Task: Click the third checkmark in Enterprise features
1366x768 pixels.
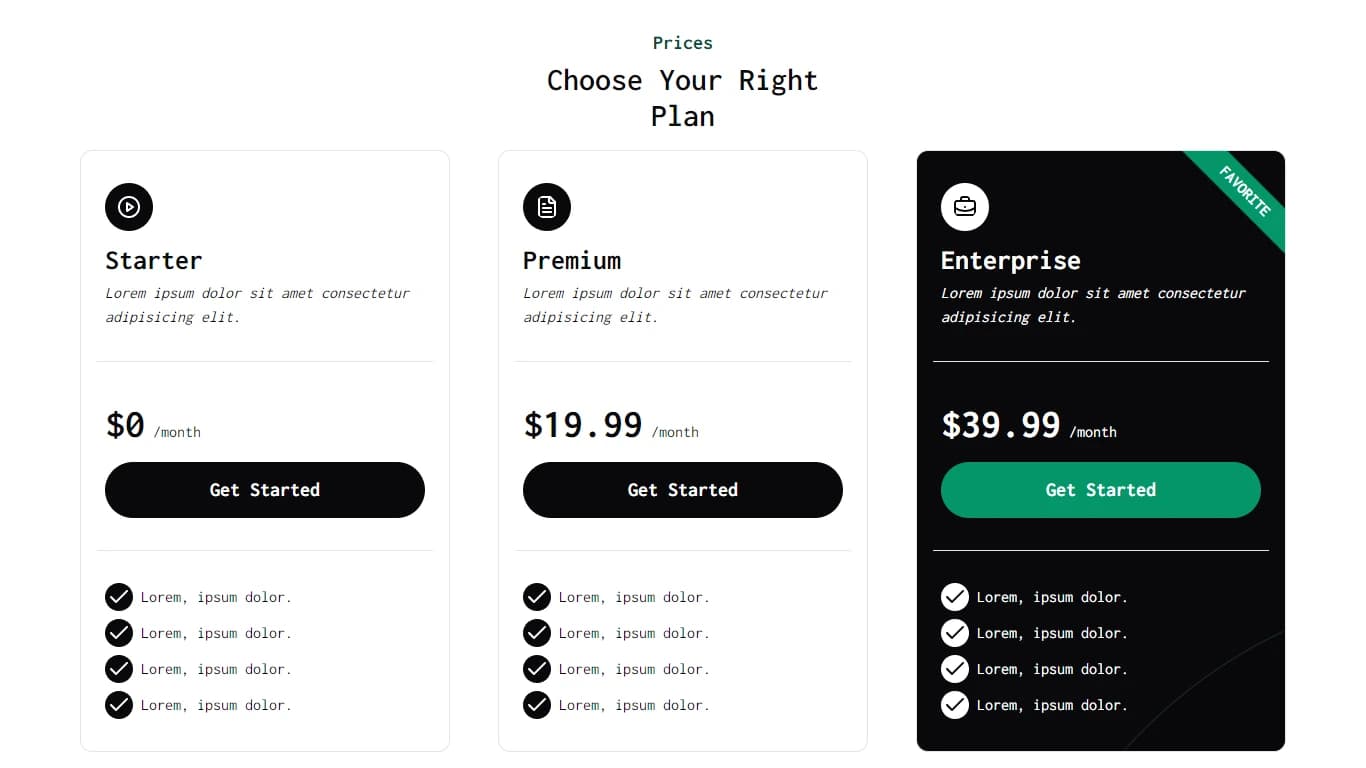Action: [x=955, y=669]
